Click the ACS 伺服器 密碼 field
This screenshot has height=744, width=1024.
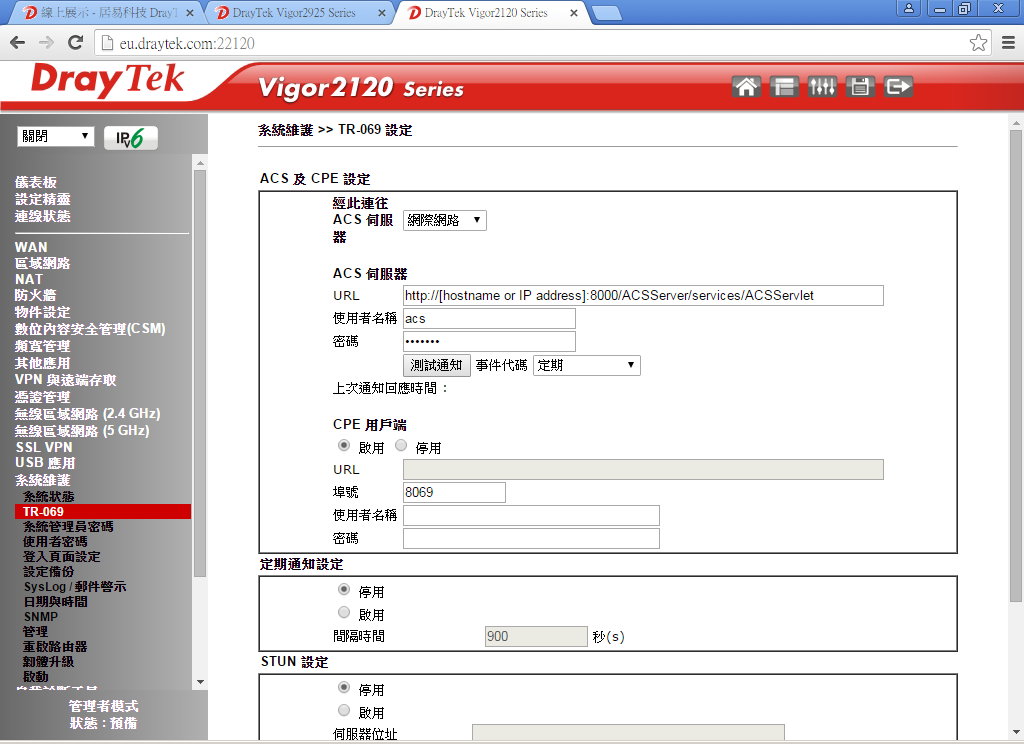(x=489, y=341)
